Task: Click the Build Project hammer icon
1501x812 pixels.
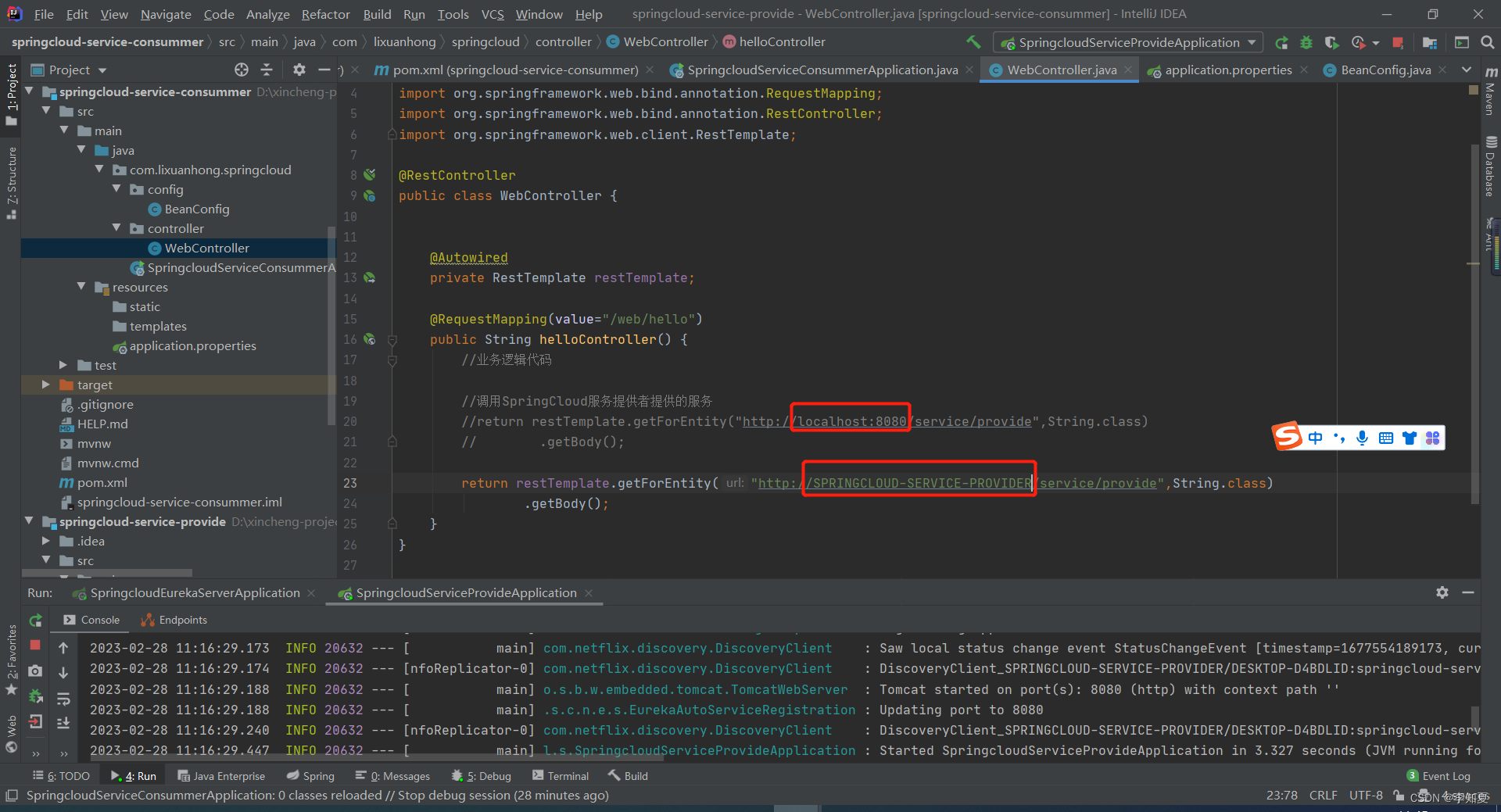Action: [x=973, y=42]
